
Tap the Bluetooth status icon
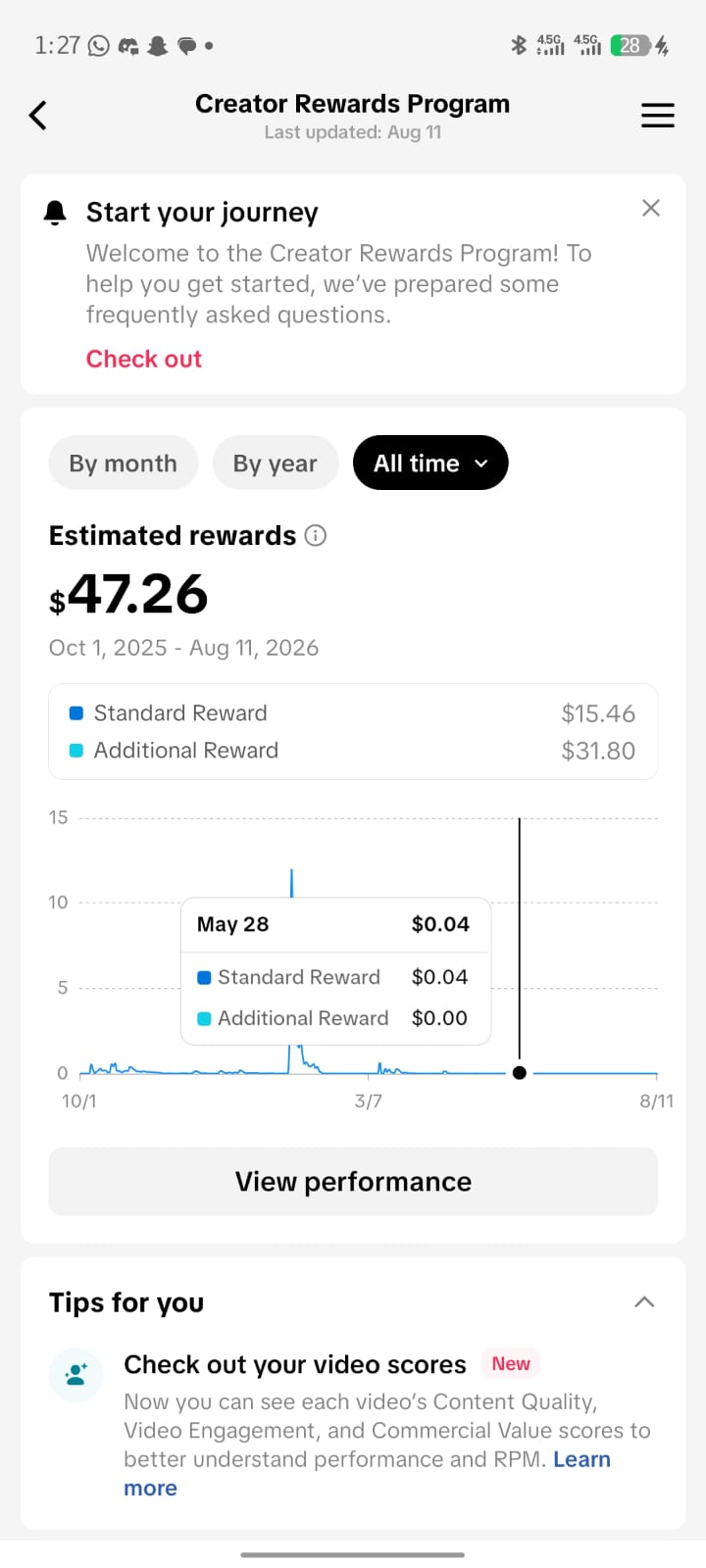point(519,45)
